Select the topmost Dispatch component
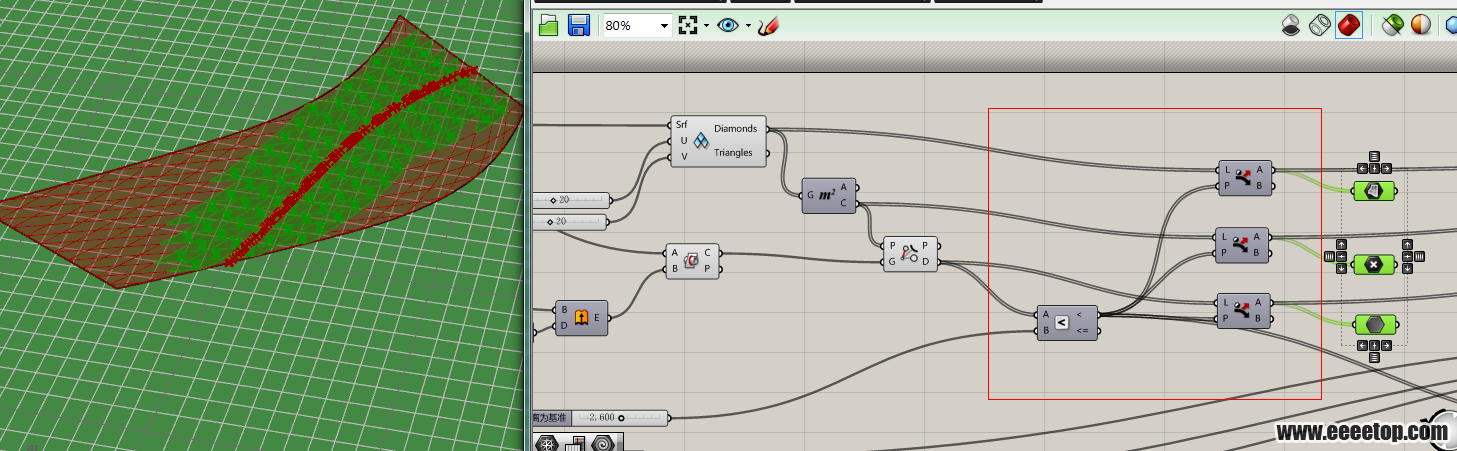 (1244, 177)
